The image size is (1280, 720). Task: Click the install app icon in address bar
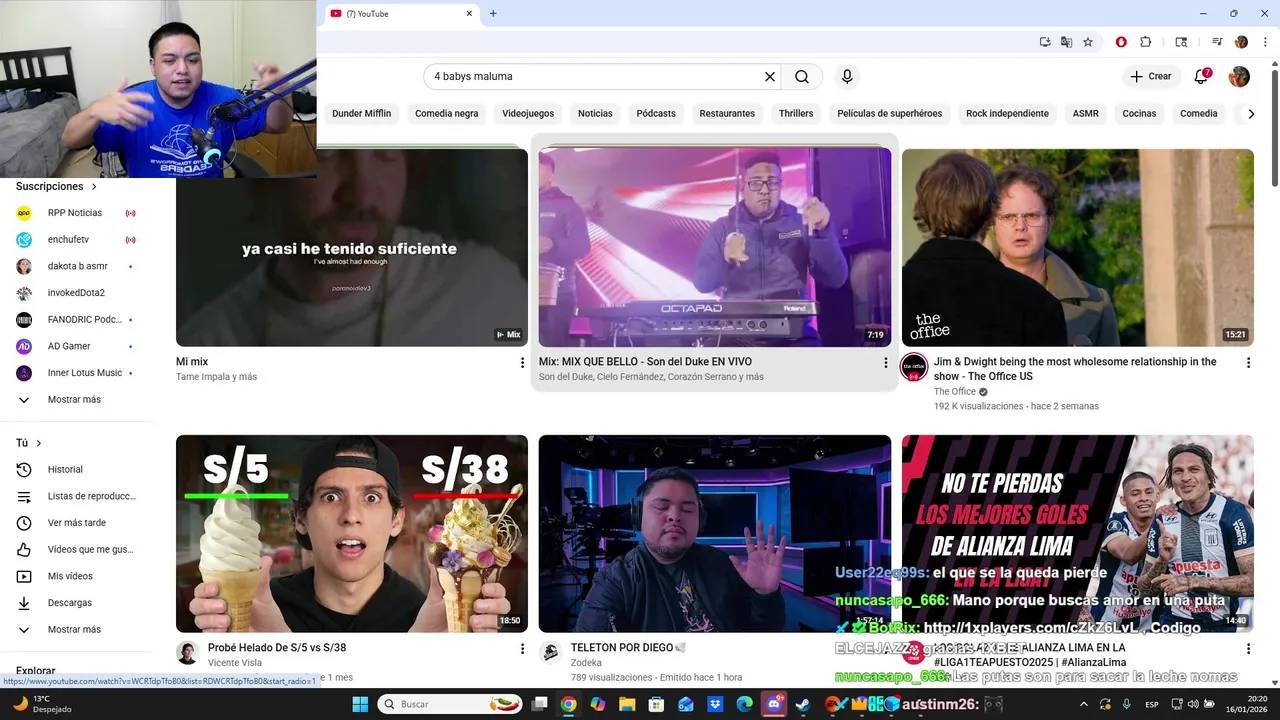[1045, 42]
